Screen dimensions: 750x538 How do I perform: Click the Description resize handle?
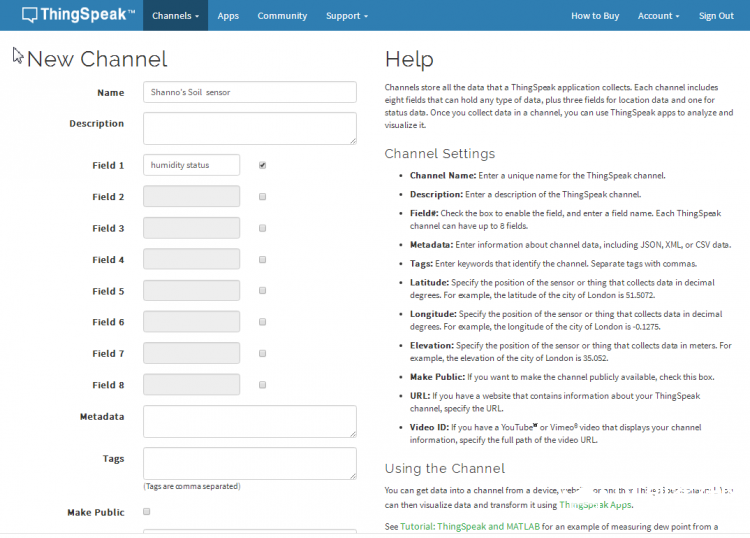point(353,141)
